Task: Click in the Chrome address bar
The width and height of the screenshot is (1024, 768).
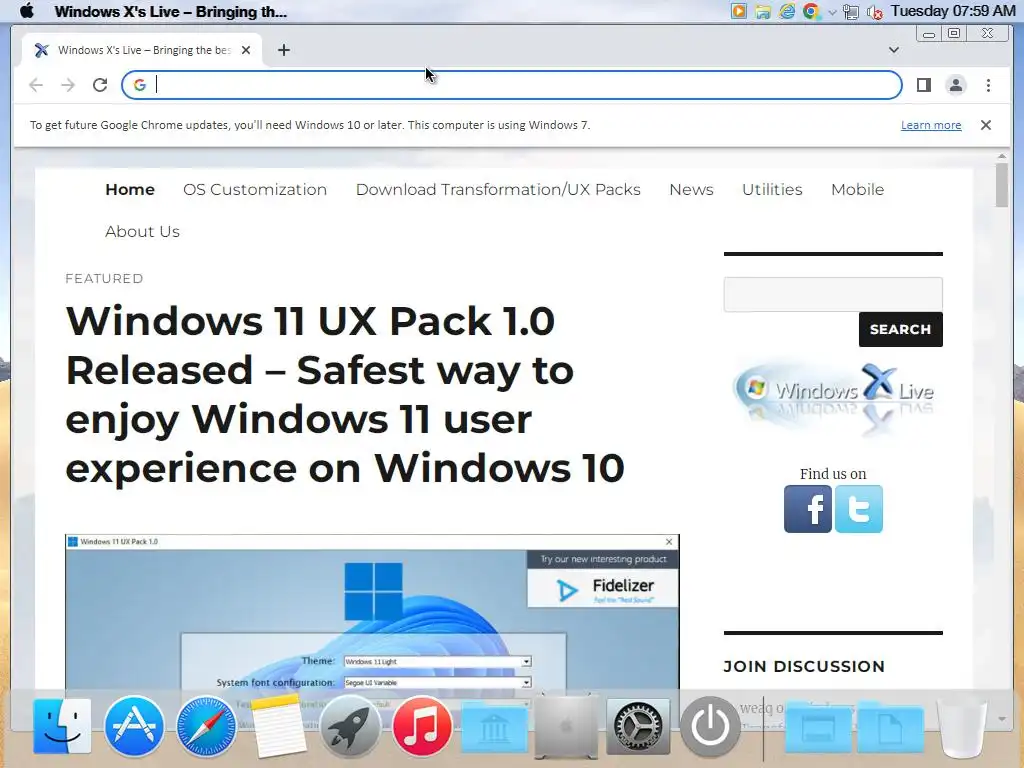Action: [x=511, y=85]
